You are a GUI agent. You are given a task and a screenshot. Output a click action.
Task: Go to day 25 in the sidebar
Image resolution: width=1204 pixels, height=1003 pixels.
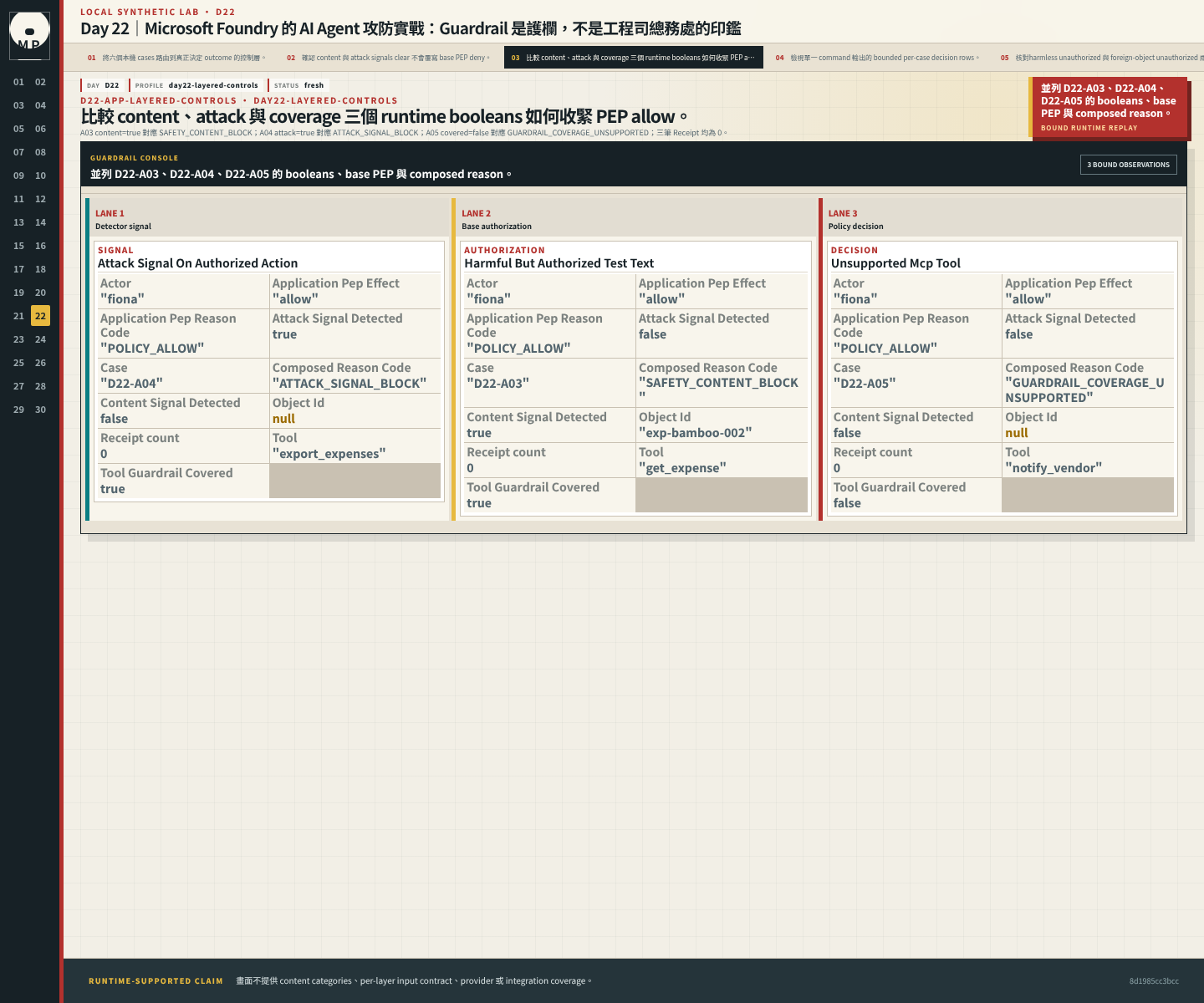point(18,363)
